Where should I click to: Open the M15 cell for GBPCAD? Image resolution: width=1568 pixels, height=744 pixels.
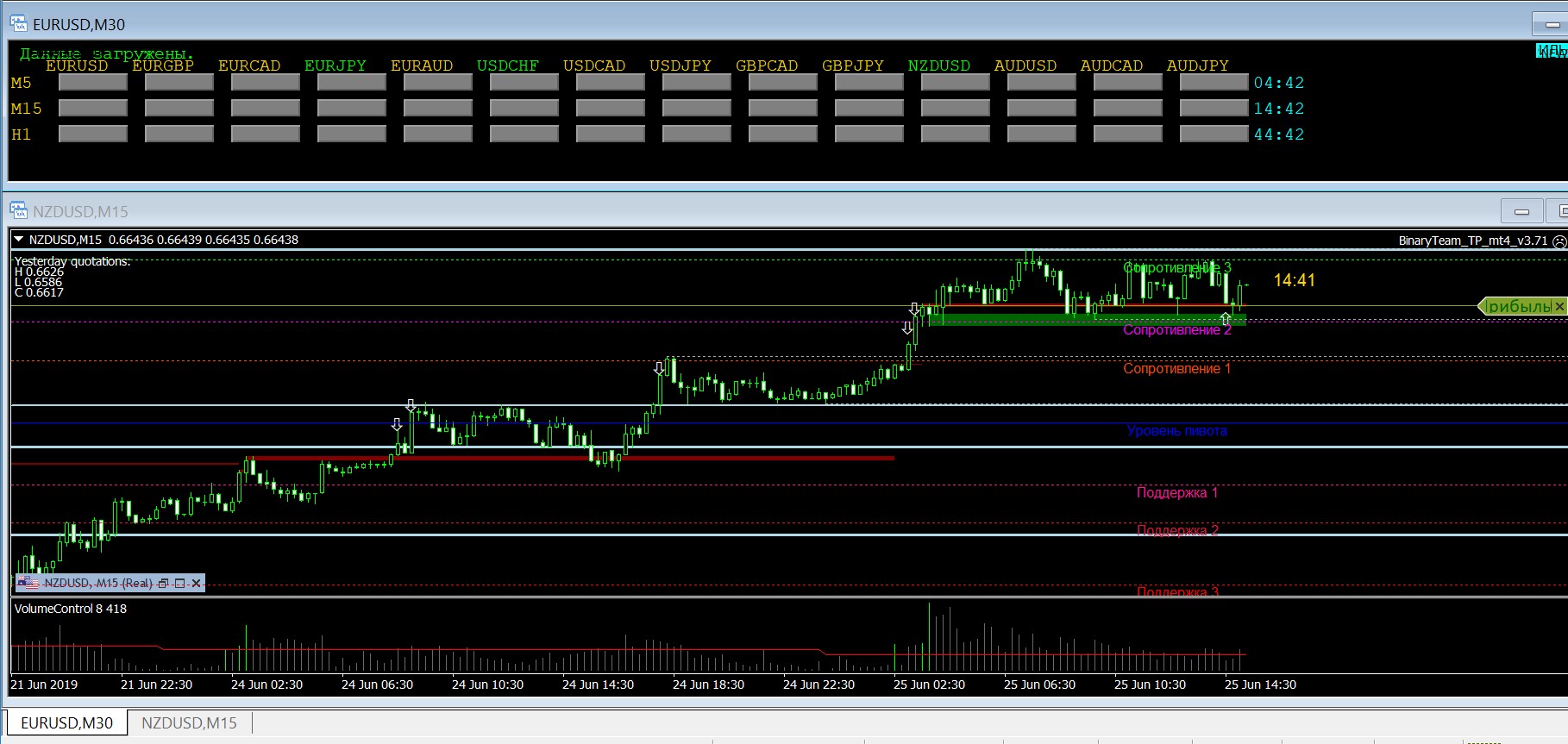pyautogui.click(x=783, y=109)
